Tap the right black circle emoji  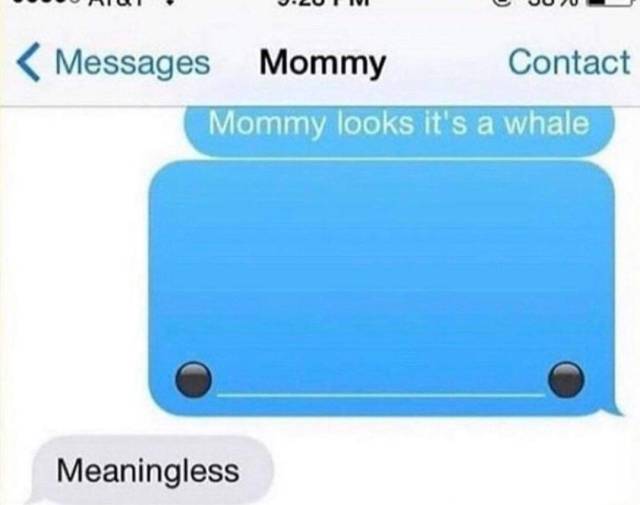tap(566, 380)
